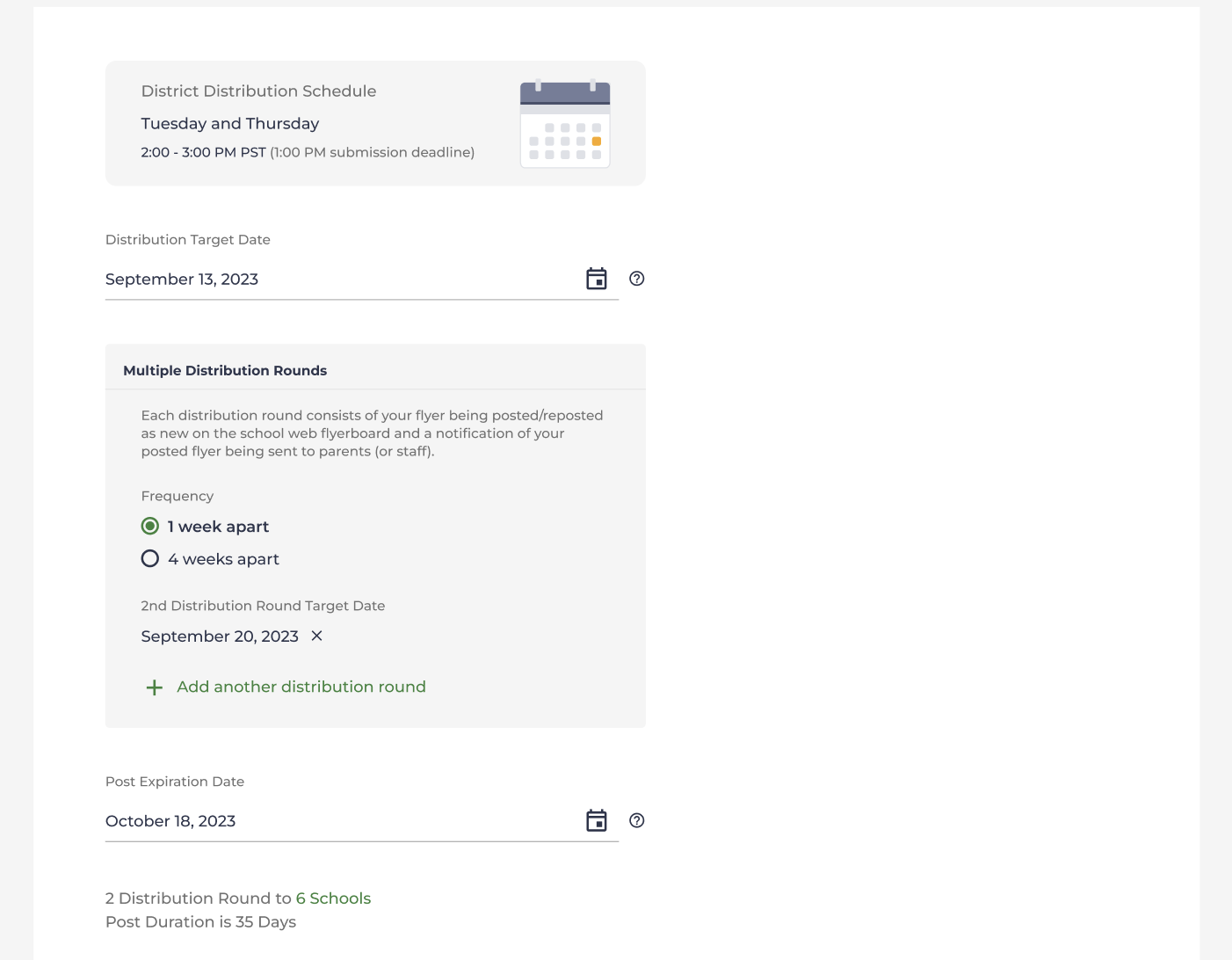The height and width of the screenshot is (960, 1232).
Task: Open the Distribution Target Date calendar picker icon
Action: (x=597, y=279)
